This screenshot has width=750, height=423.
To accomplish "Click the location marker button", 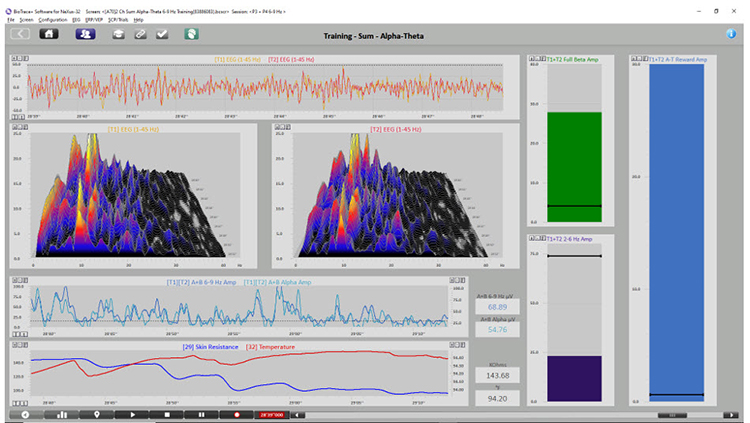I will click(x=96, y=413).
